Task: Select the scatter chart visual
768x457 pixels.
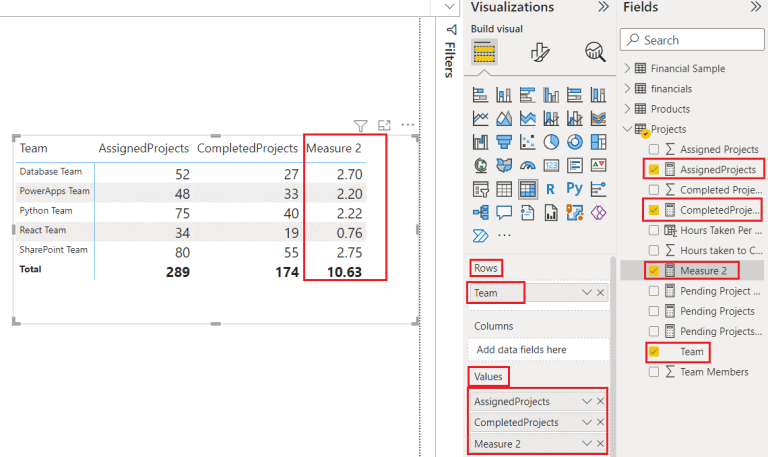Action: point(528,142)
